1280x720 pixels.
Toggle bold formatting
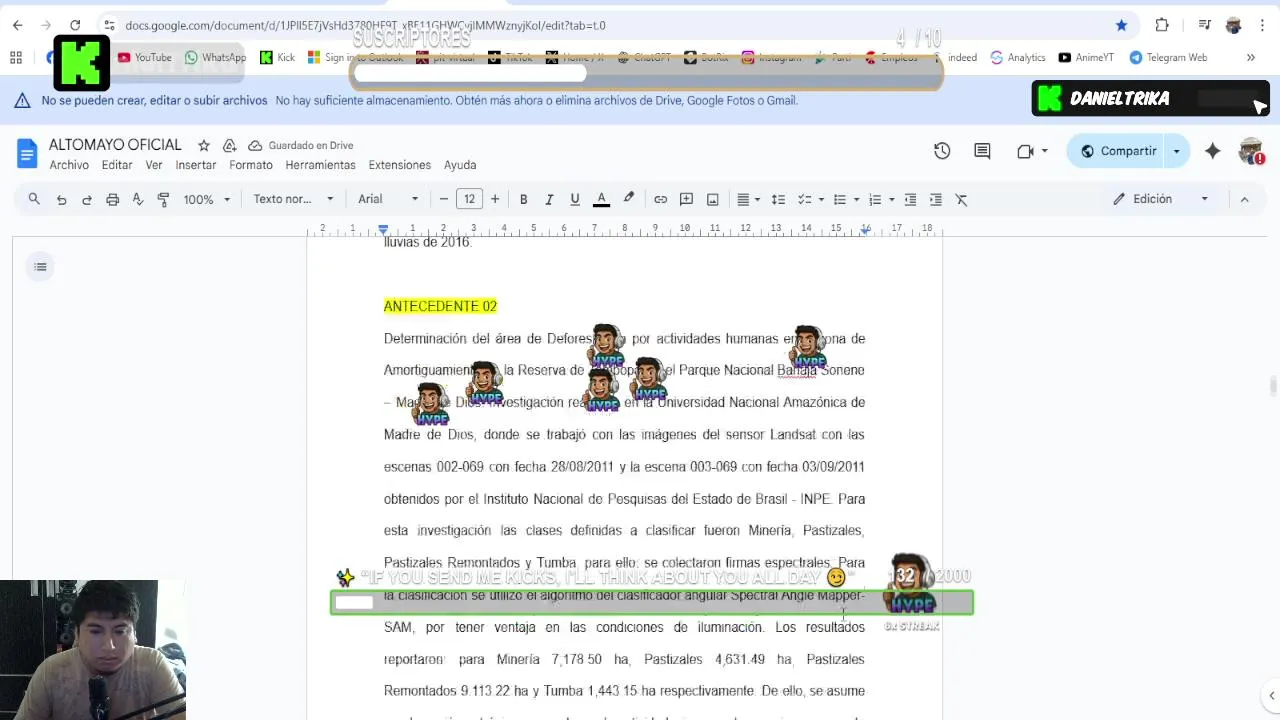tap(523, 199)
